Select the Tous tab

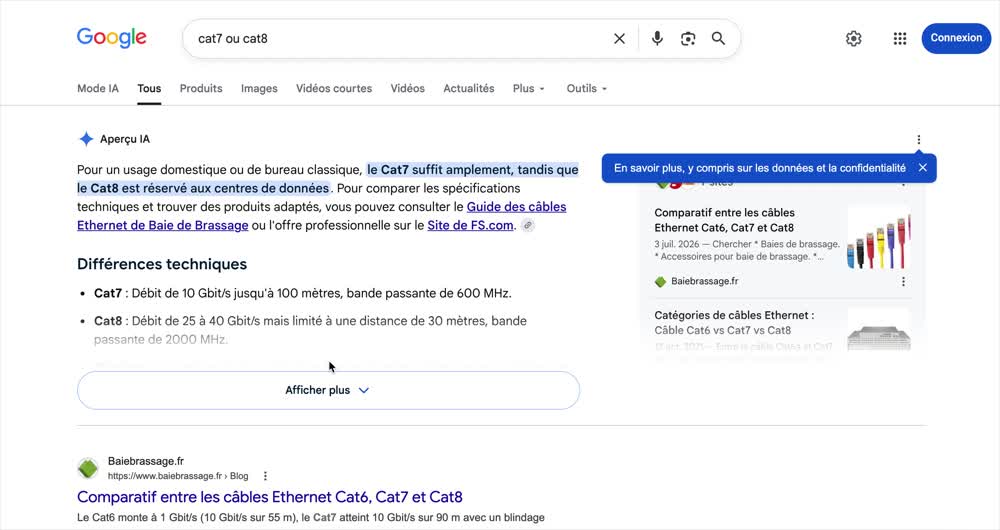(x=149, y=89)
